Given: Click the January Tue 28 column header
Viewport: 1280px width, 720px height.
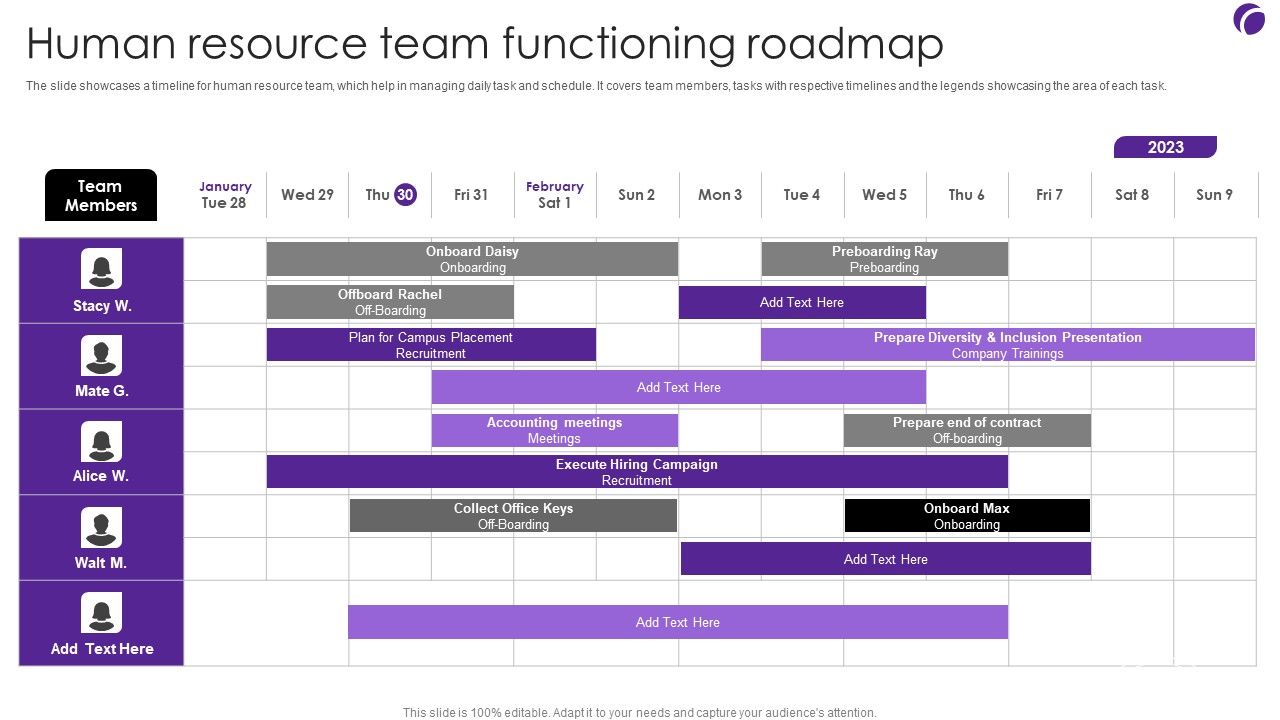Looking at the screenshot, I should click(224, 195).
